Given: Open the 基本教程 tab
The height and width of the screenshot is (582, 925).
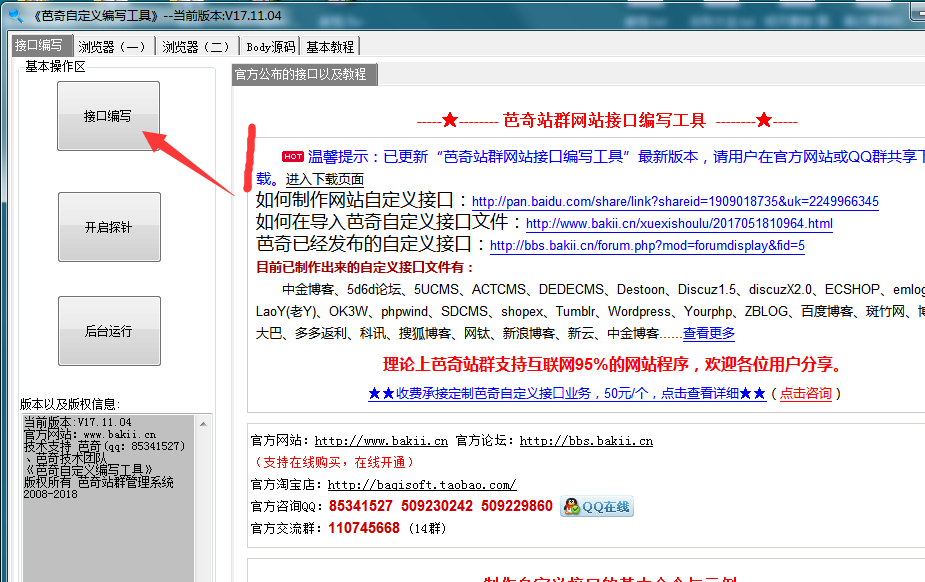Looking at the screenshot, I should [x=330, y=47].
